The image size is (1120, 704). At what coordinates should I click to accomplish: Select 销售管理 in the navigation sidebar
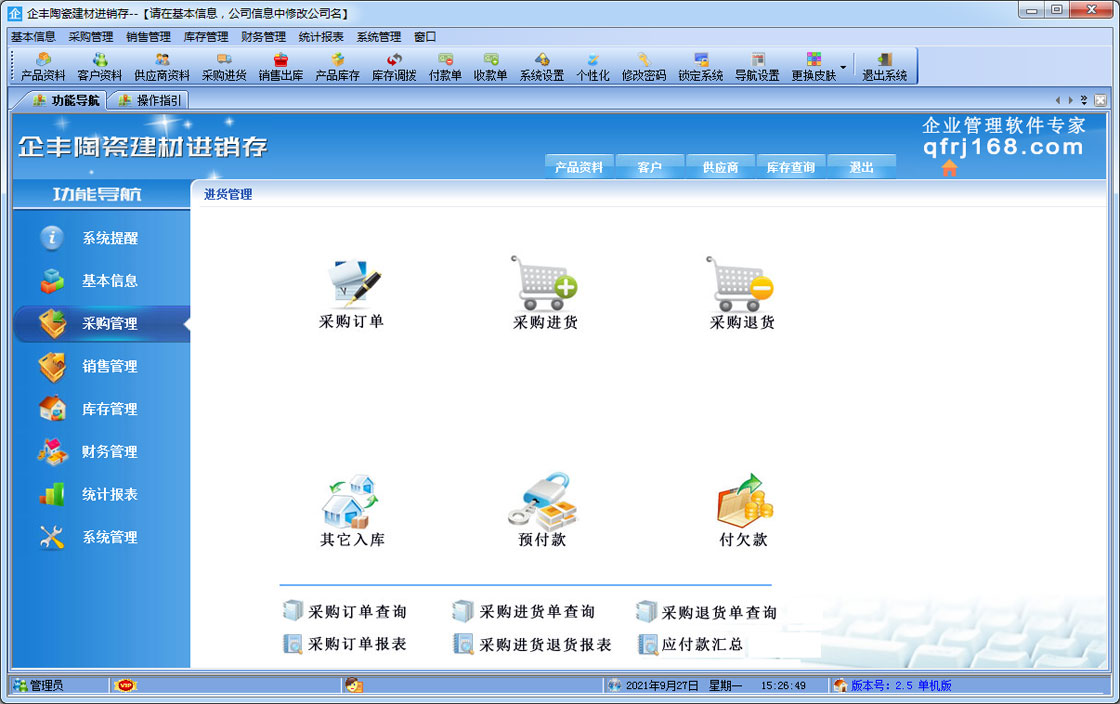coord(109,367)
